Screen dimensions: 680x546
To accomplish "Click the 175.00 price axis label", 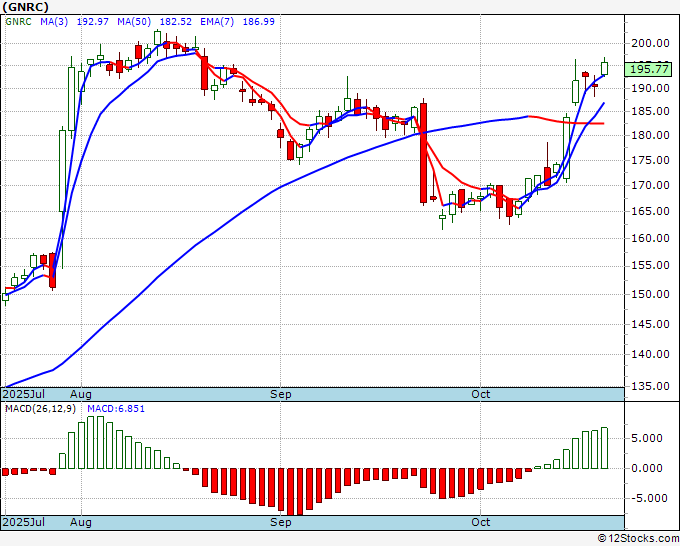I will click(x=650, y=160).
